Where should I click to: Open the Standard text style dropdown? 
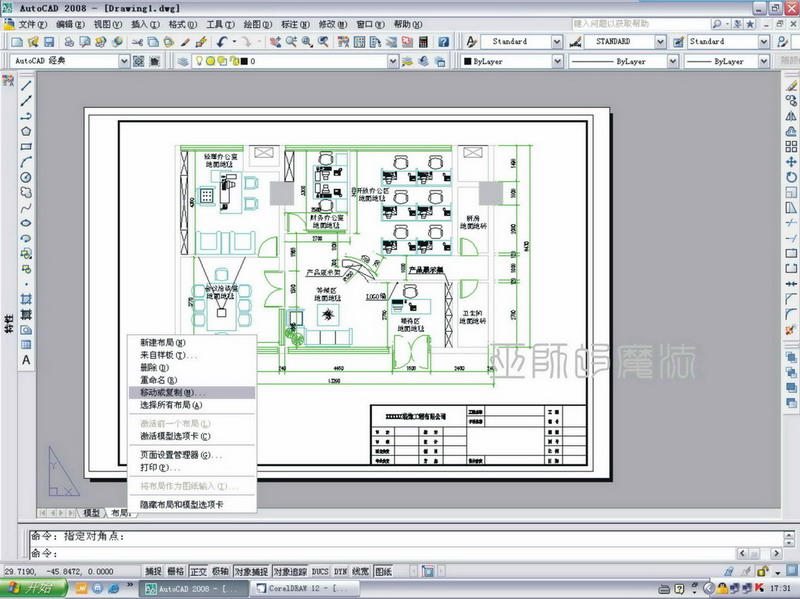557,42
